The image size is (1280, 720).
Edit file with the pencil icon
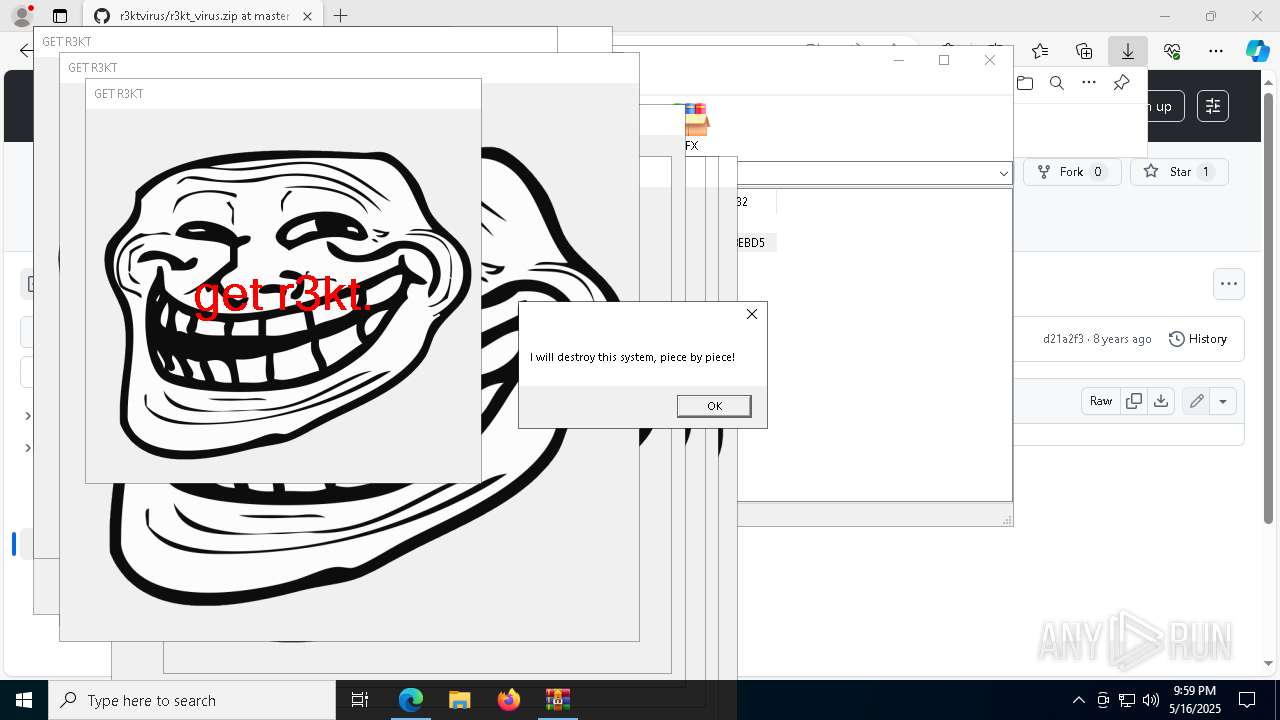pyautogui.click(x=1196, y=401)
